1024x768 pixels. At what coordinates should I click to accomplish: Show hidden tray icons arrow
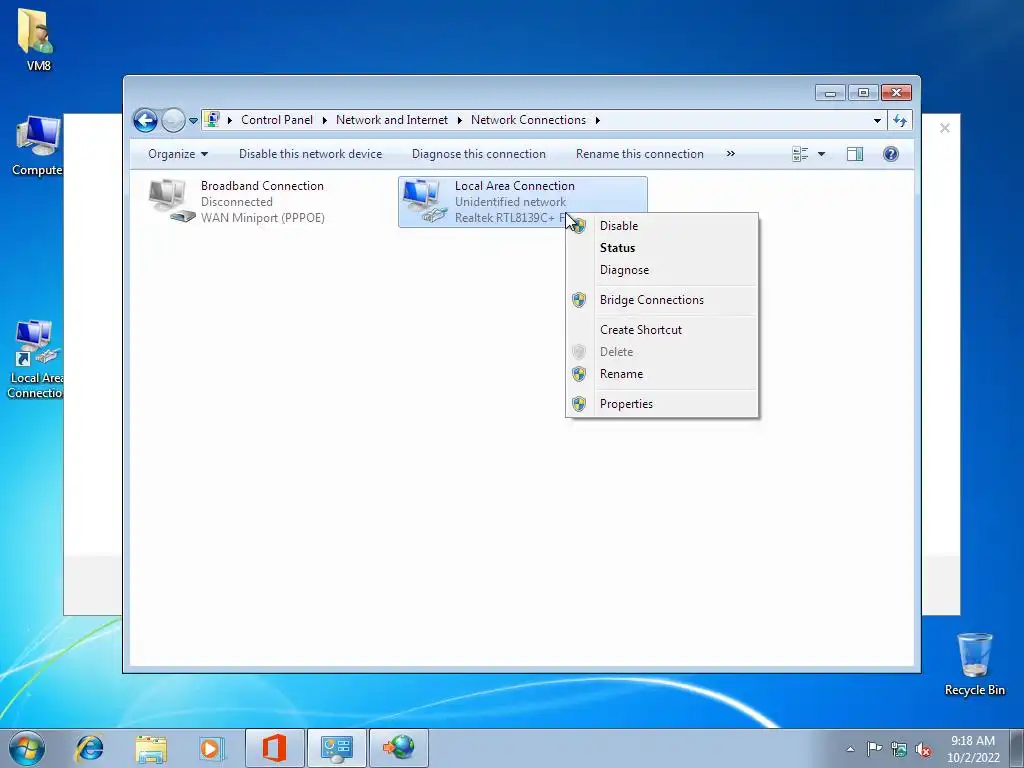click(850, 749)
